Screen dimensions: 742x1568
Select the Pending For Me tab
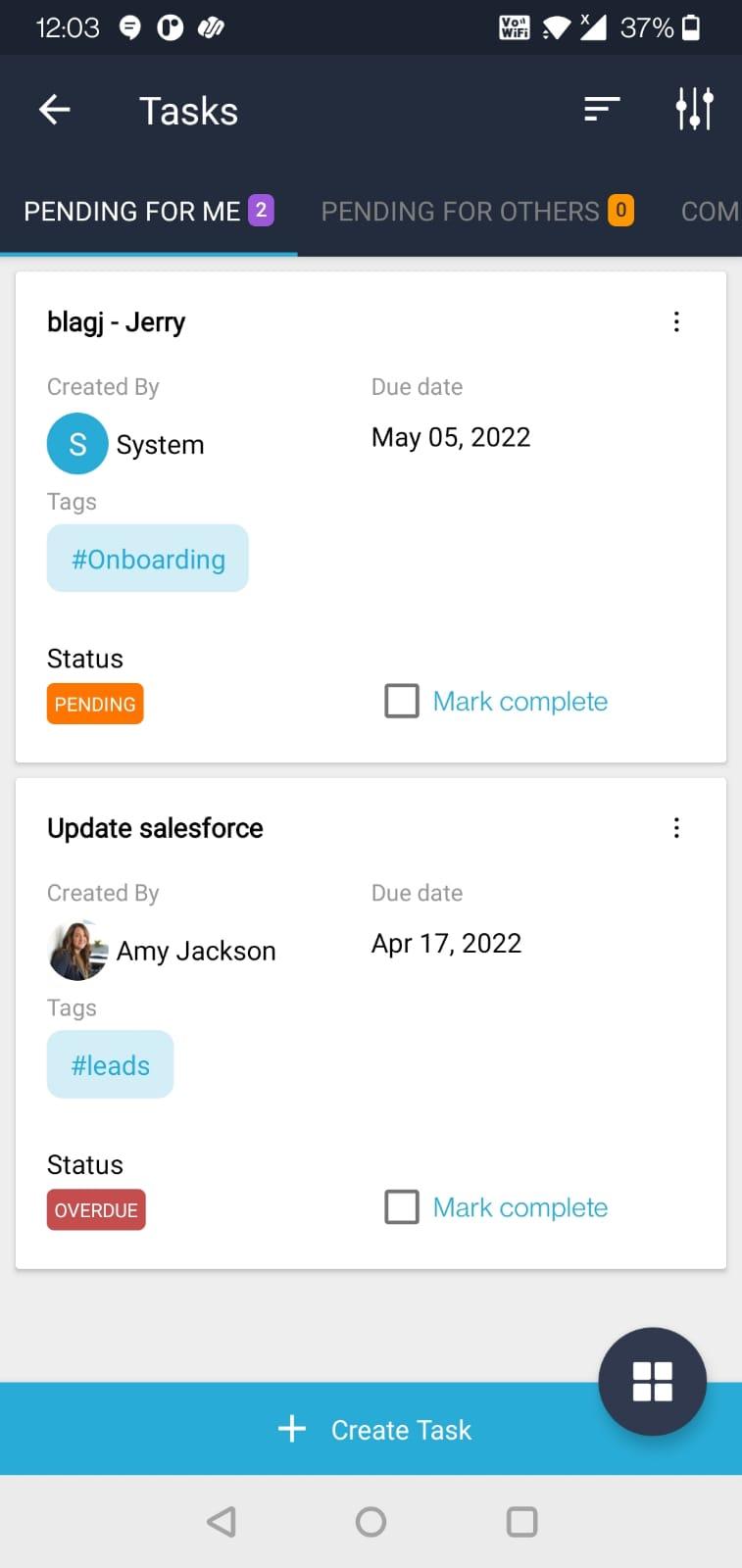pyautogui.click(x=147, y=212)
